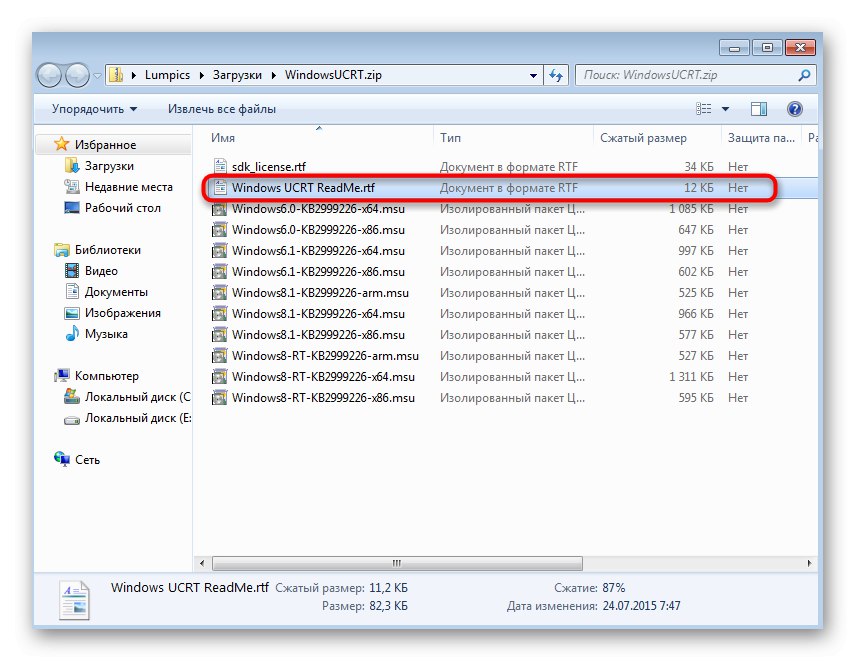Select Избранное in the navigation pane
Screen dimensions: 855x661
click(x=106, y=145)
